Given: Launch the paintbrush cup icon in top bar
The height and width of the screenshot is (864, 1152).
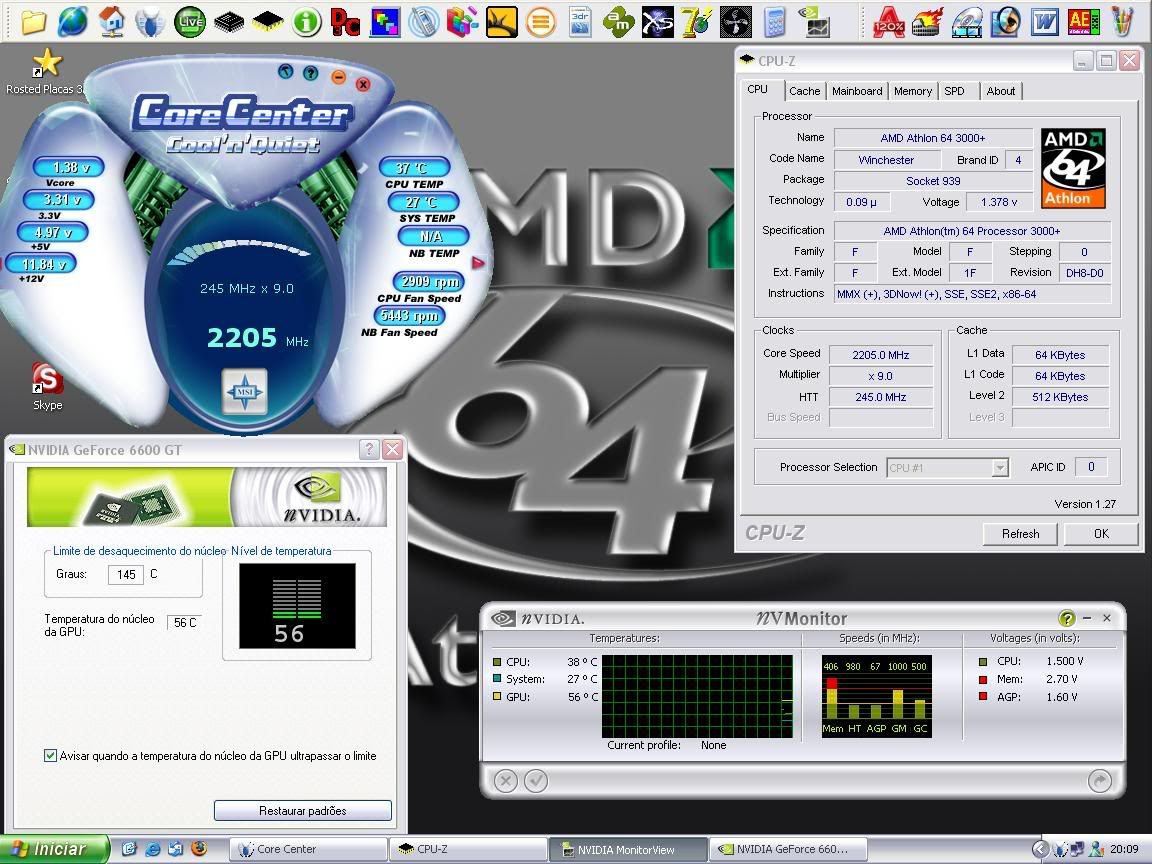Looking at the screenshot, I should [1122, 22].
